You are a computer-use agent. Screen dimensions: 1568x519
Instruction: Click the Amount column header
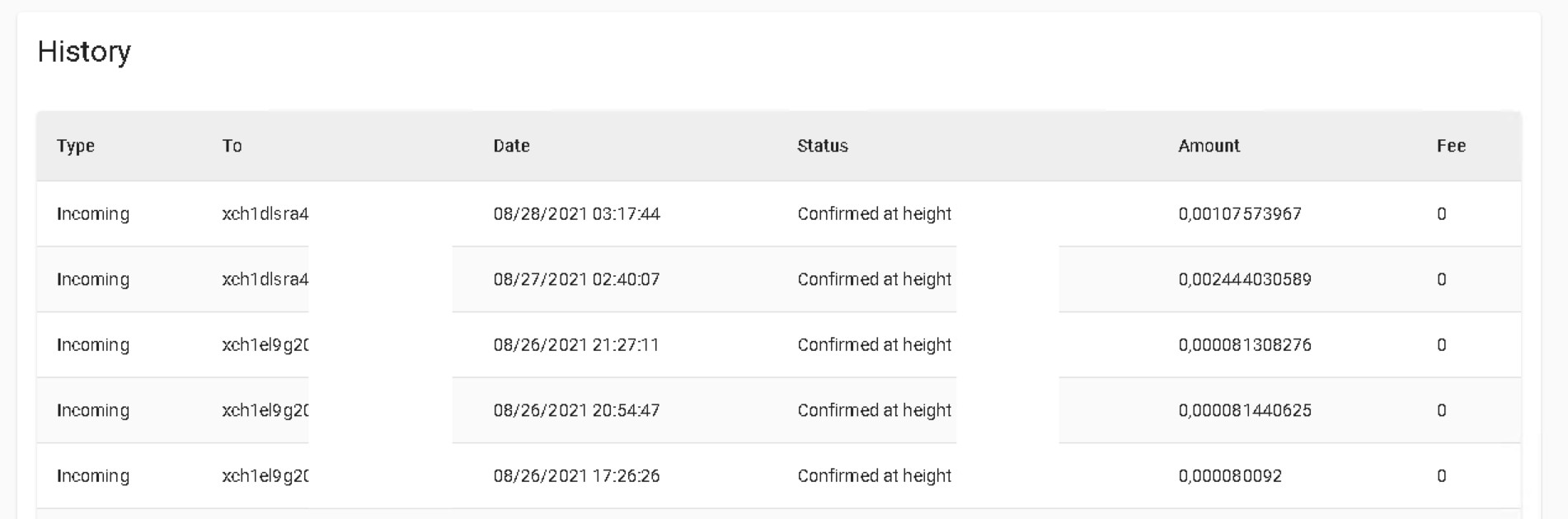(x=1209, y=146)
